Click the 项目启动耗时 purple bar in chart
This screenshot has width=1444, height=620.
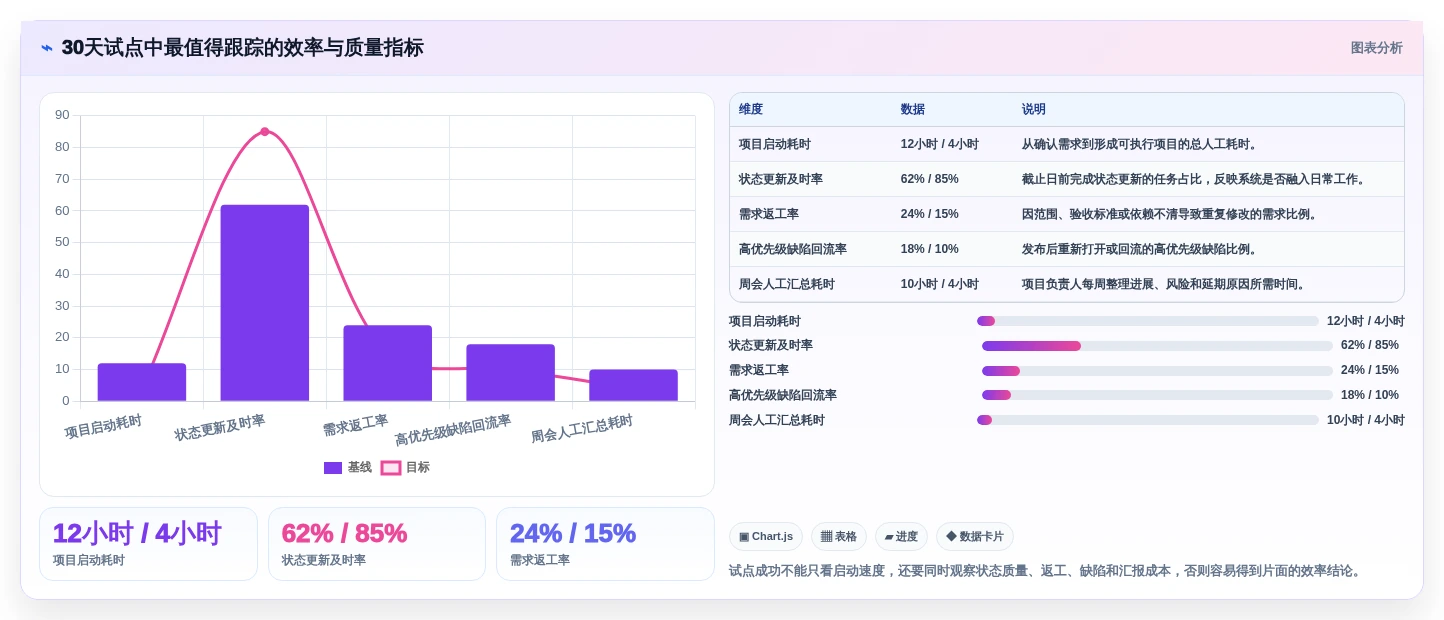tap(142, 382)
